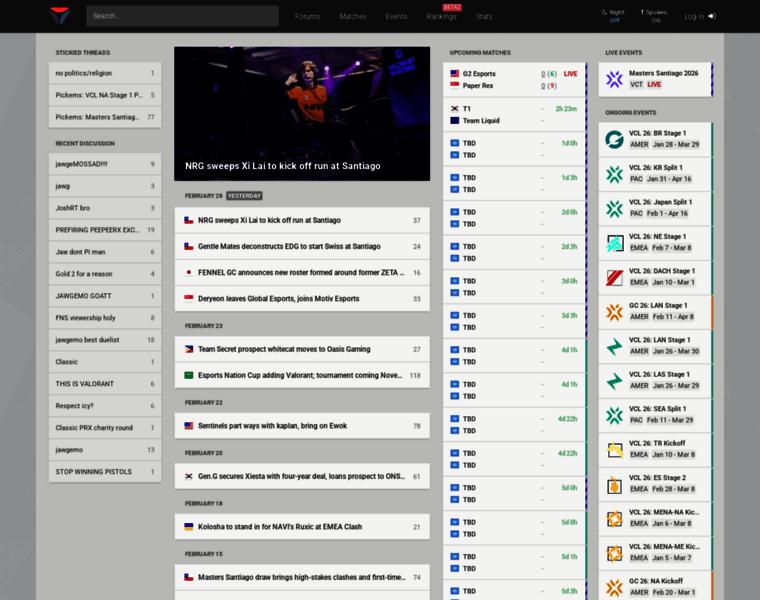760x600 pixels.
Task: Open VCL 26: MENA-NA Kickoff logo
Action: click(x=614, y=518)
